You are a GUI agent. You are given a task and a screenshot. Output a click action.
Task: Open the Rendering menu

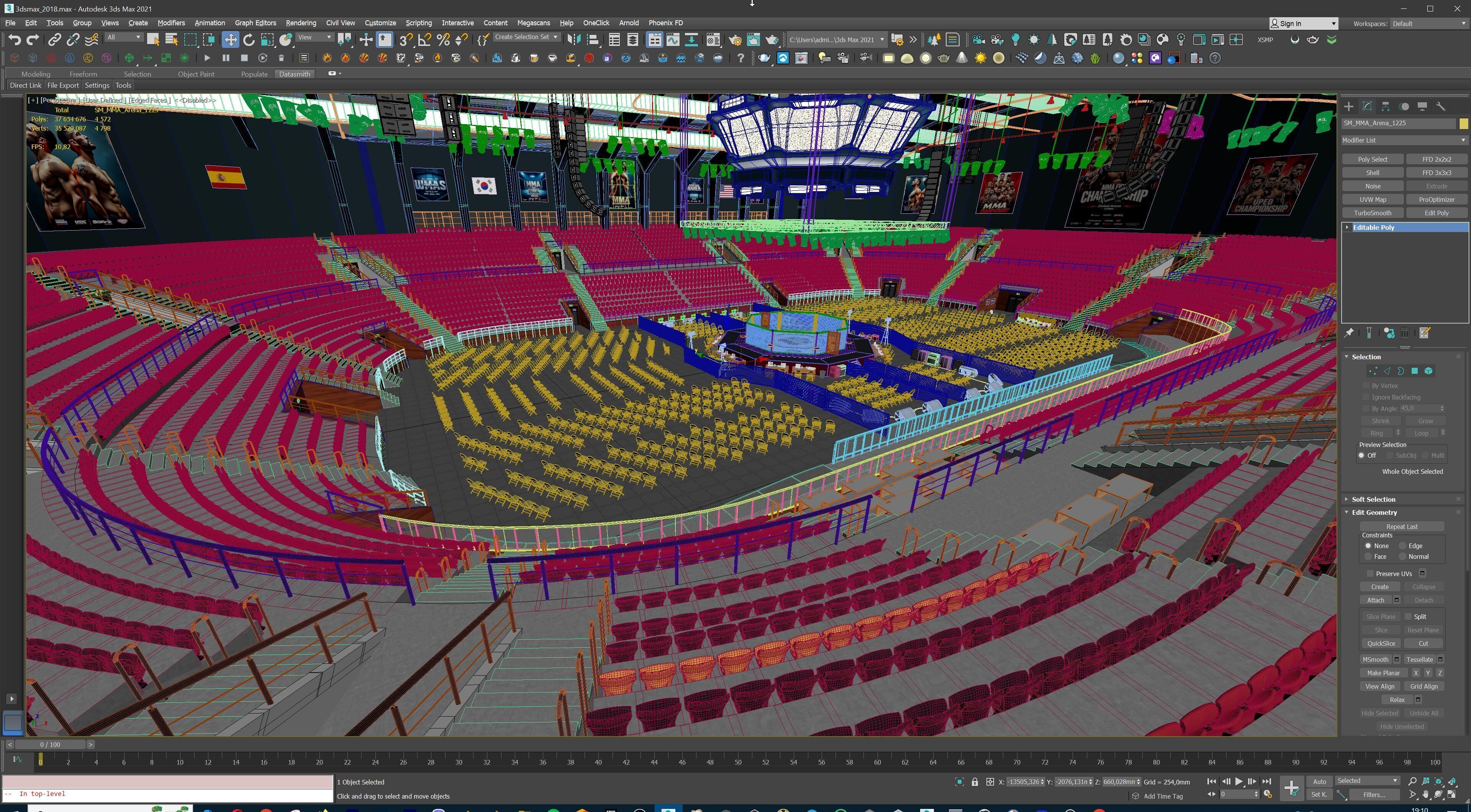[300, 23]
